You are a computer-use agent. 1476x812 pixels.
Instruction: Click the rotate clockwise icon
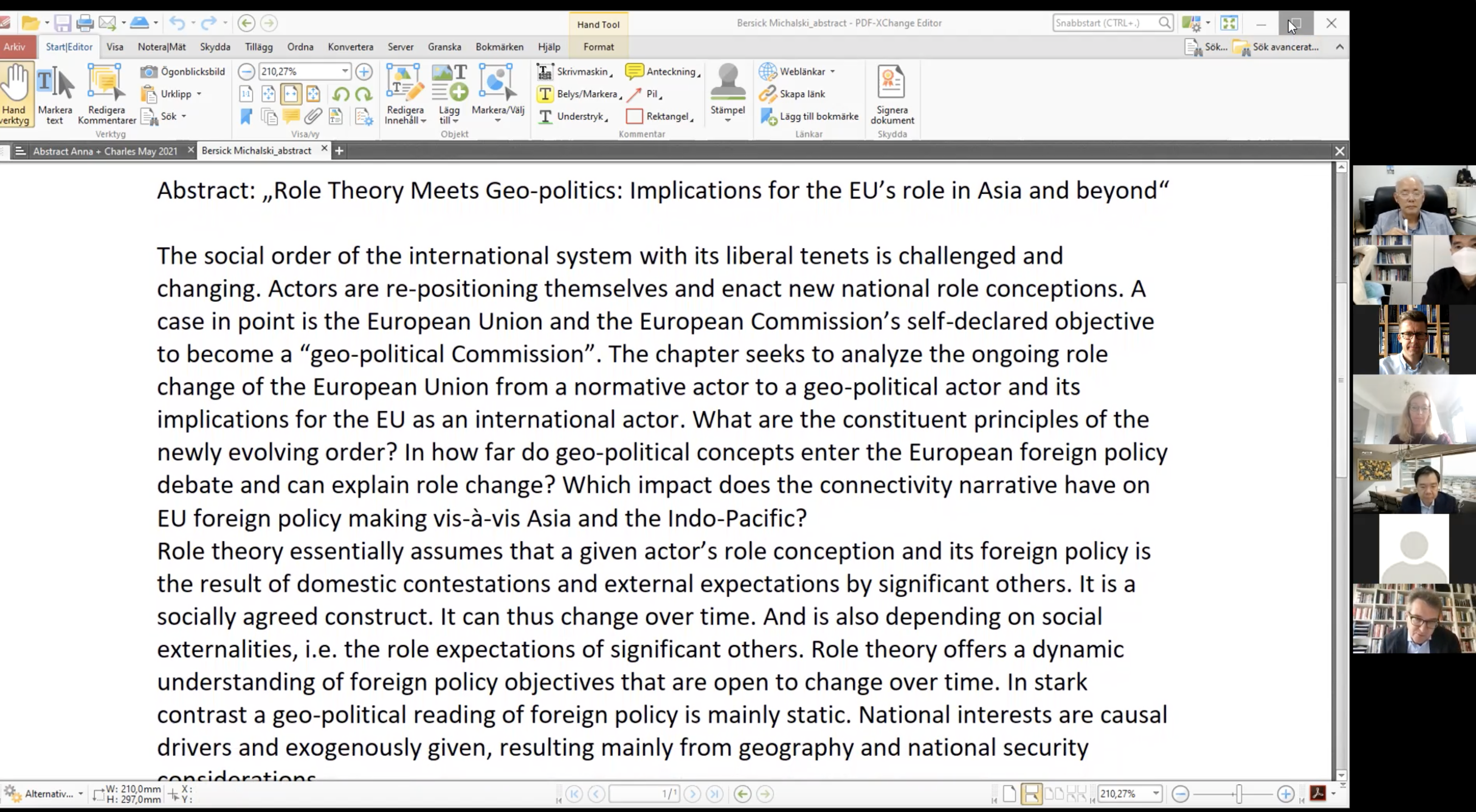coord(363,94)
